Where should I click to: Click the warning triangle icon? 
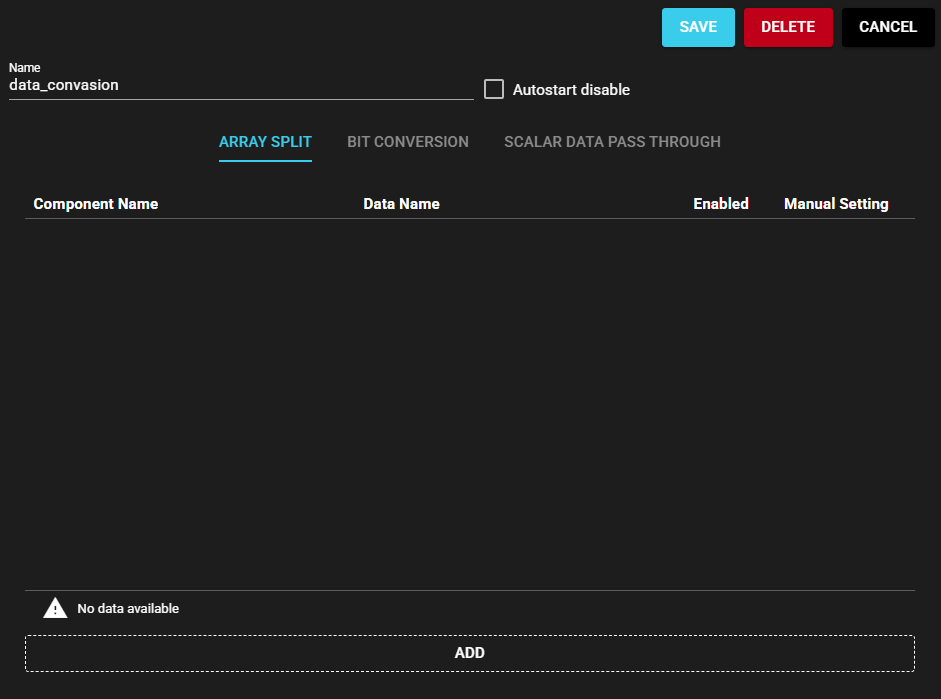55,608
